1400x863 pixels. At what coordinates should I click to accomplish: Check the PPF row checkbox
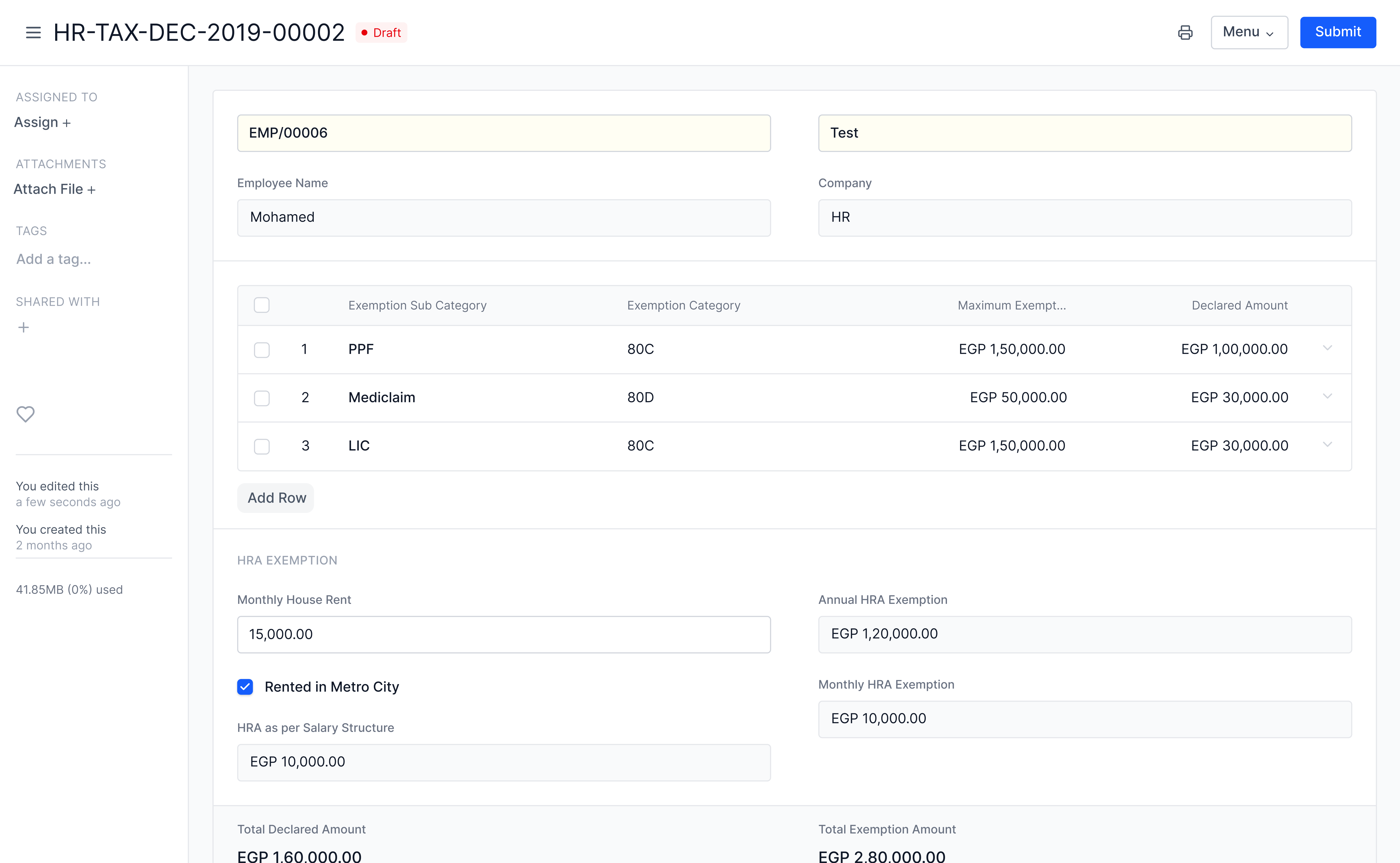click(262, 349)
